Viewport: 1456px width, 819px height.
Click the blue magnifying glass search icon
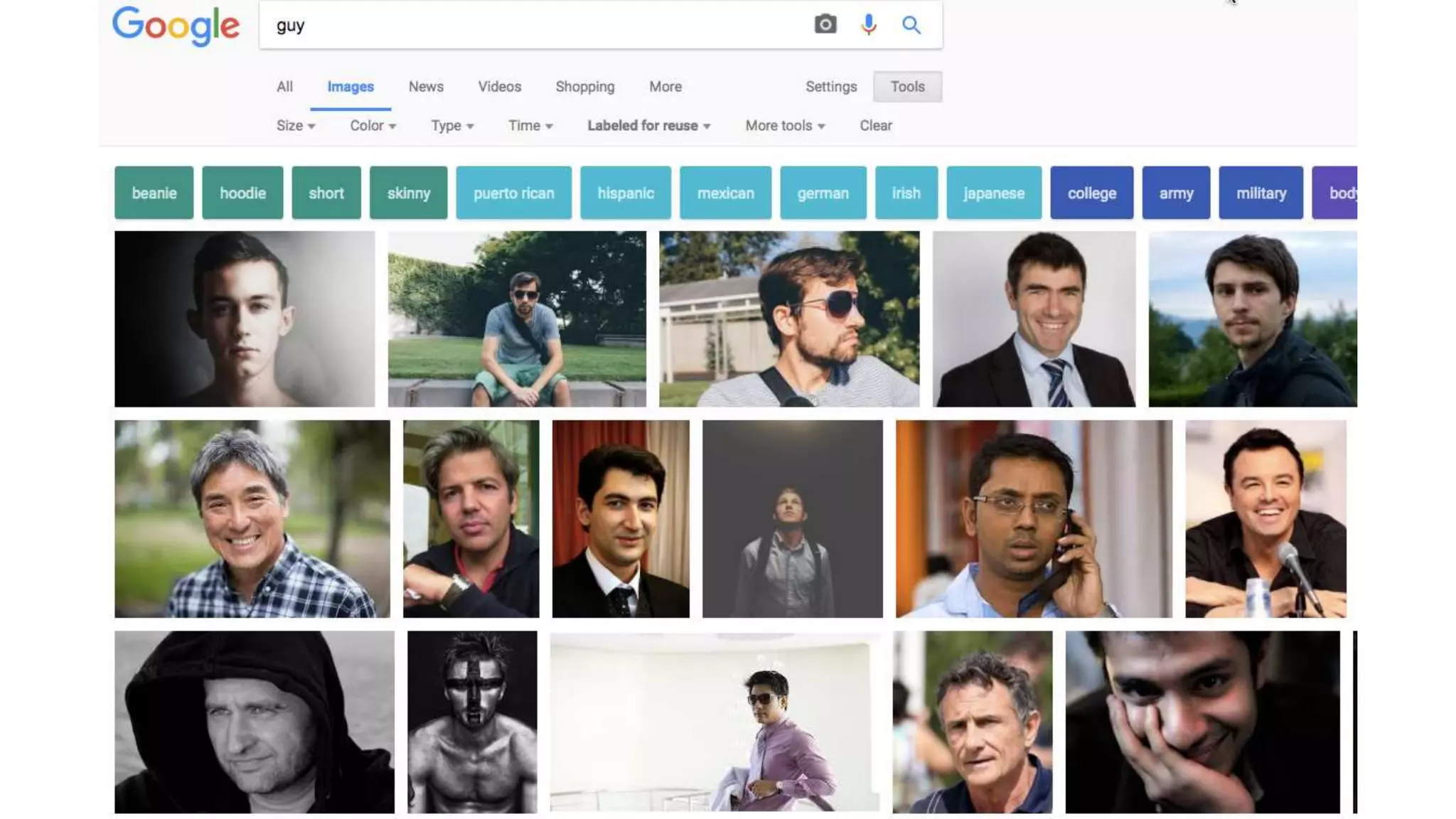tap(911, 25)
